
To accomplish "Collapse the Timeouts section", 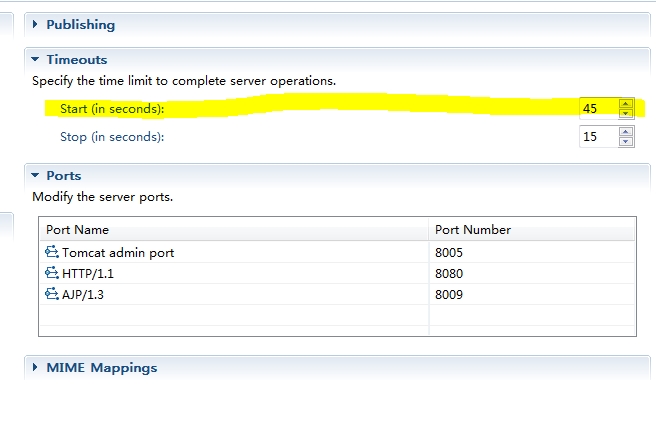I will (x=35, y=59).
